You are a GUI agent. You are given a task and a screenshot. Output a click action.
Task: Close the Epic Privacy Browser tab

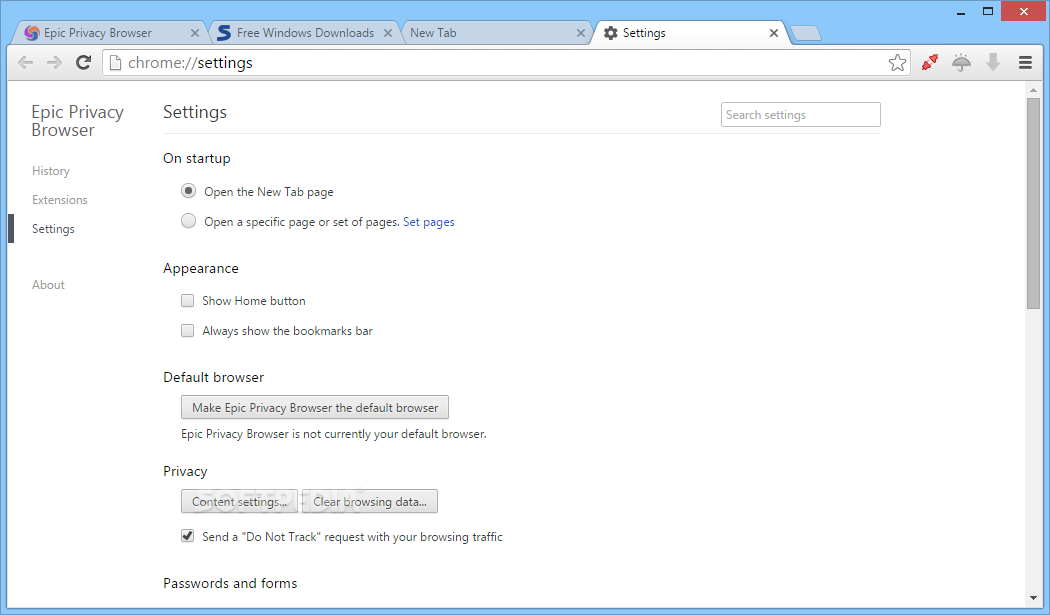click(x=195, y=33)
